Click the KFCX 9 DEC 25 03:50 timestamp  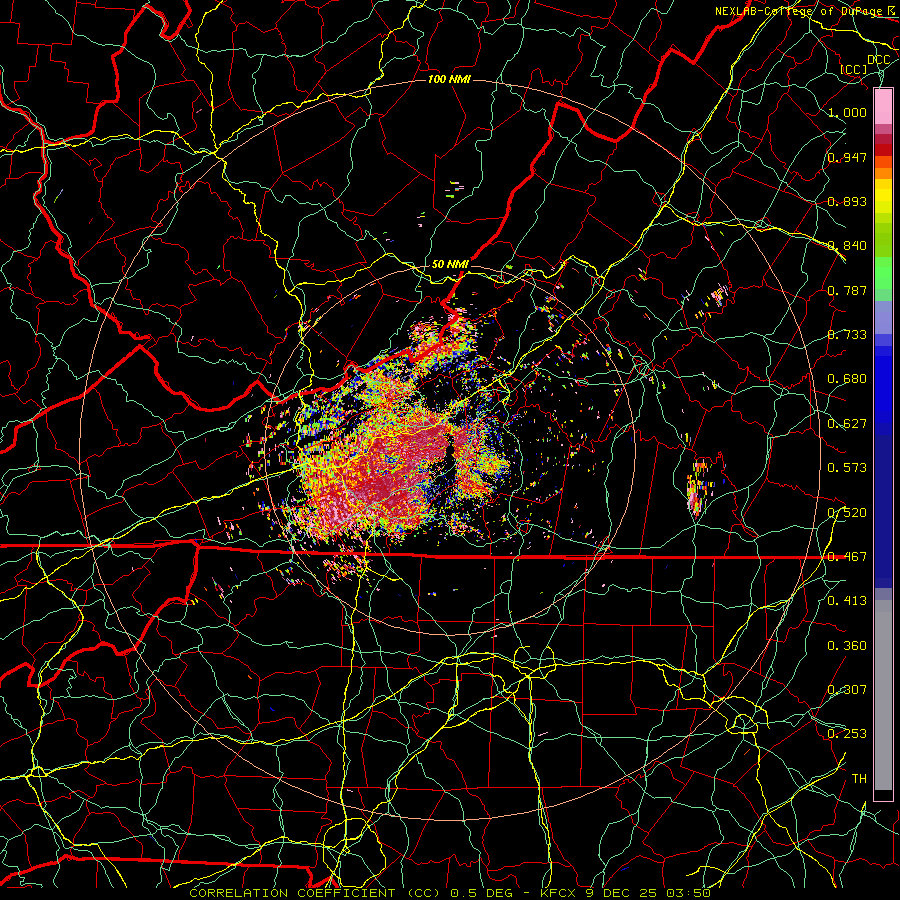pyautogui.click(x=626, y=893)
